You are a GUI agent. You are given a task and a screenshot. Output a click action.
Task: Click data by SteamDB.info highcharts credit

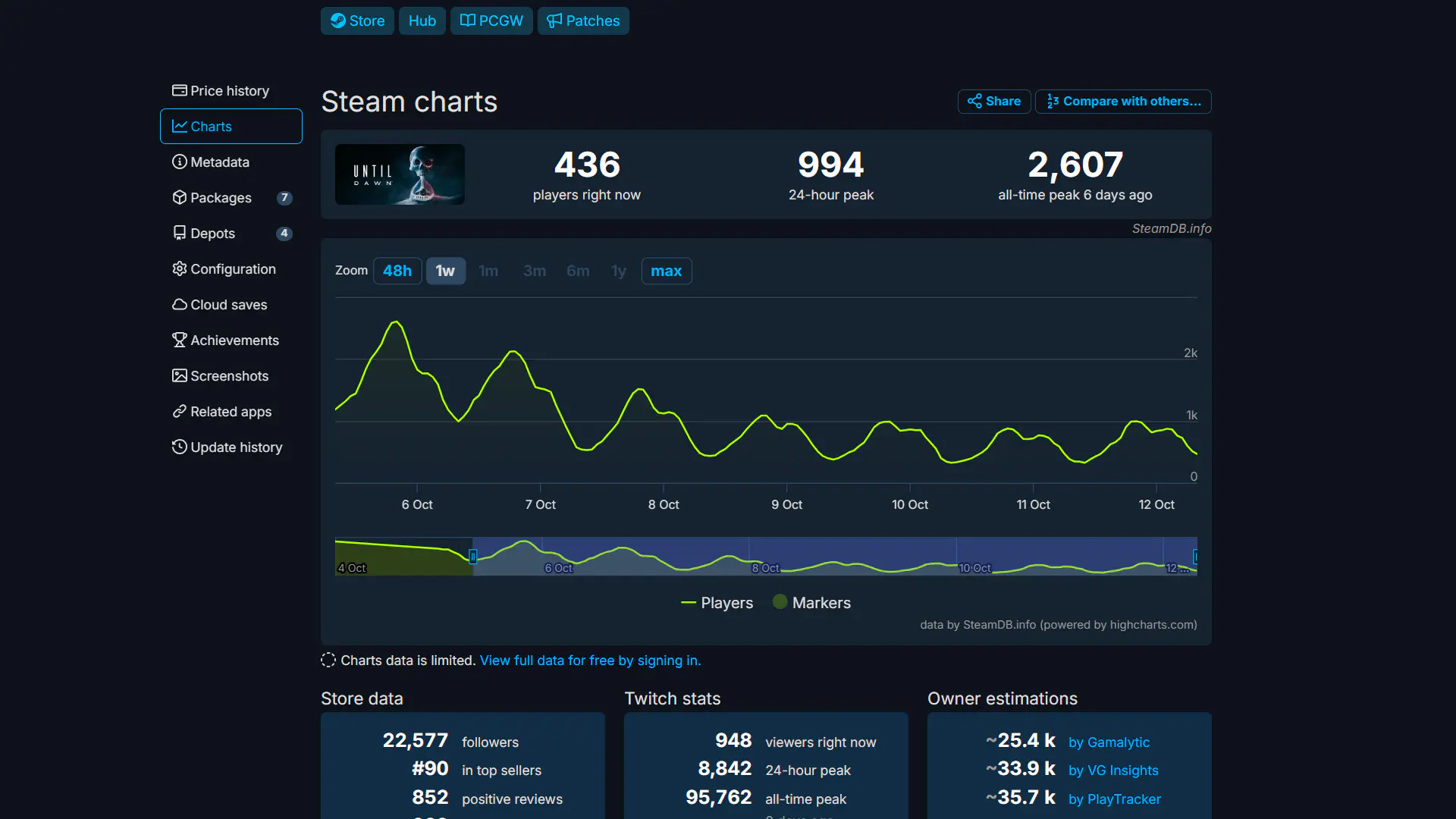click(x=1059, y=625)
